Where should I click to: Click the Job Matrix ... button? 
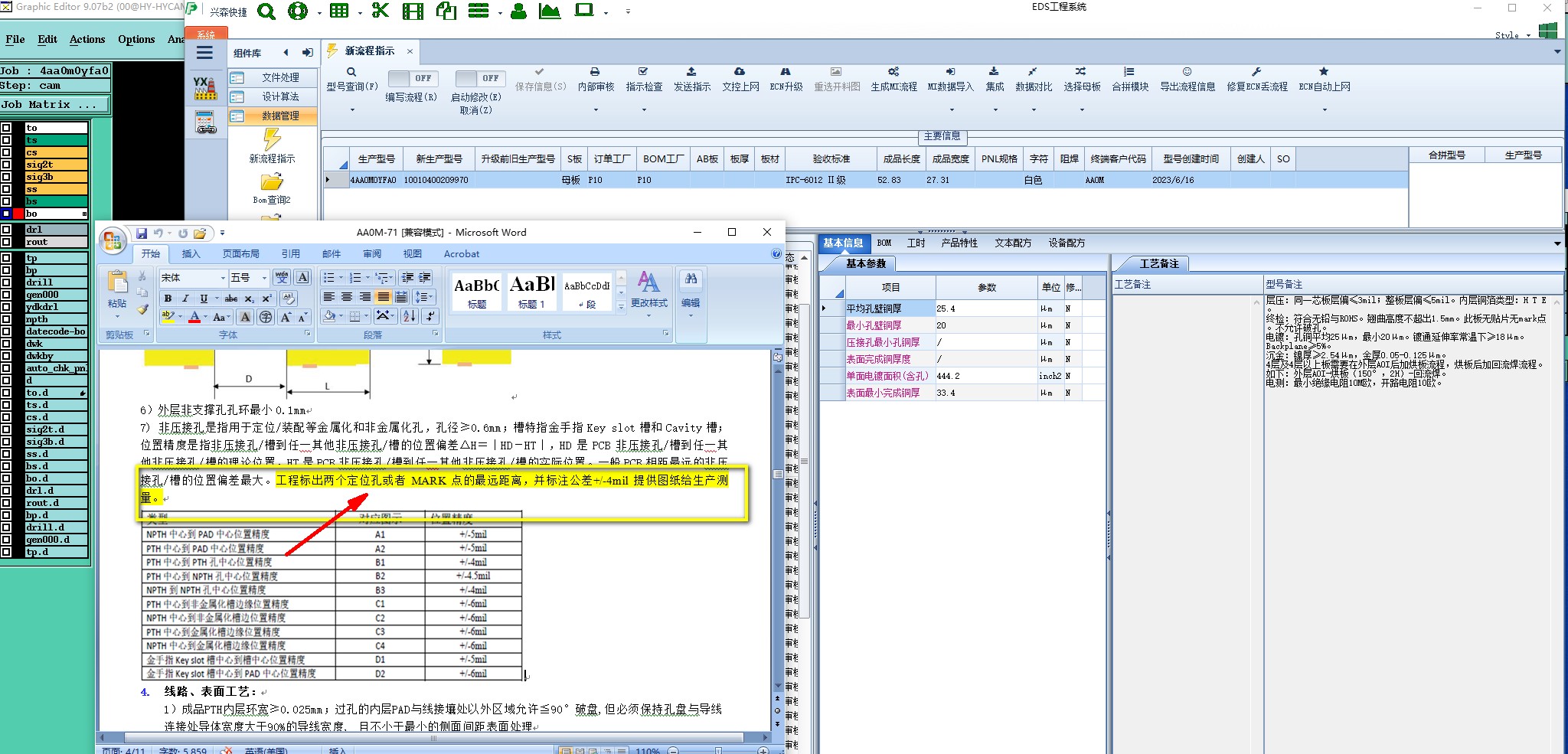point(54,105)
